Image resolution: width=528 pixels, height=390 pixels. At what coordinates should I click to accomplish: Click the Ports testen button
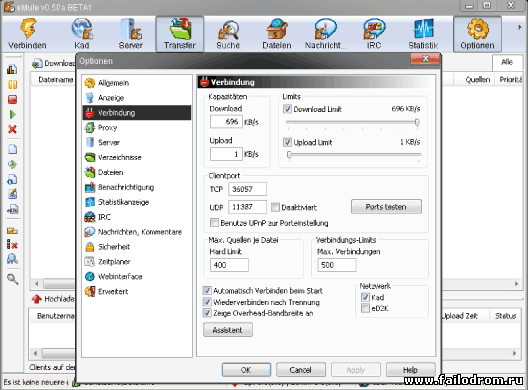[x=386, y=206]
